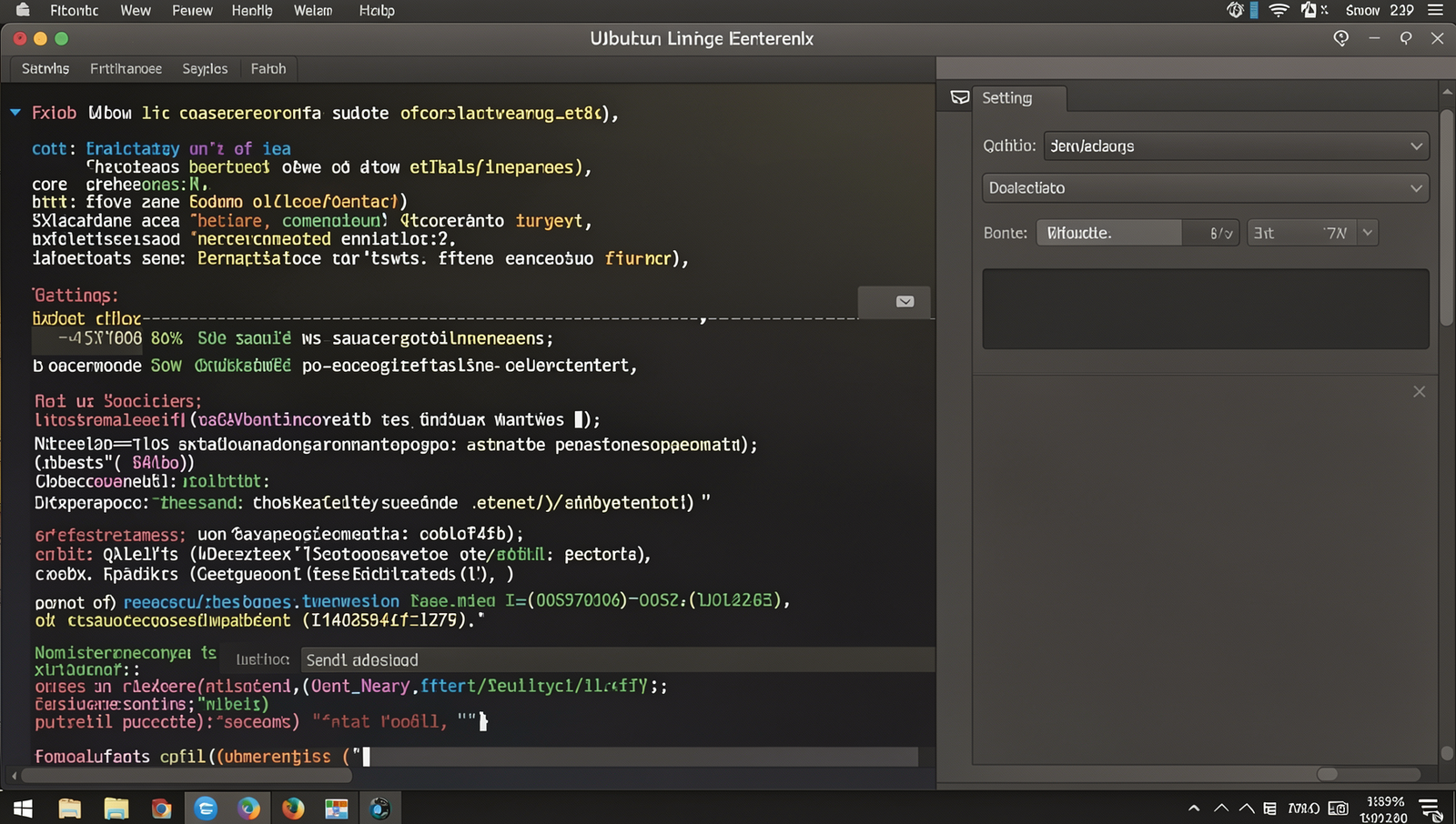Switch to the Seyplos tab

(205, 68)
